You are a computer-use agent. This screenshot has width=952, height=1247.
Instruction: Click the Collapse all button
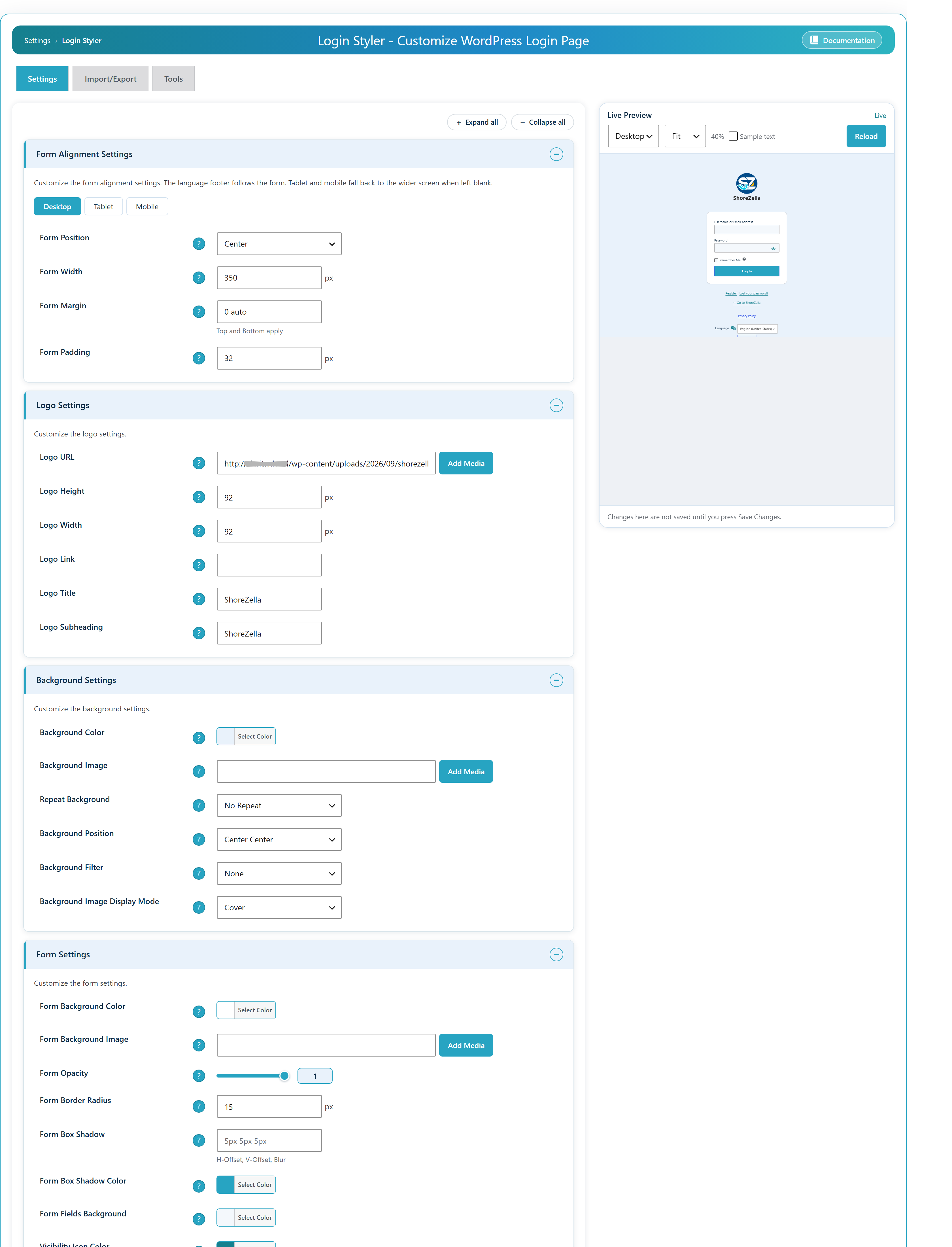tap(542, 122)
